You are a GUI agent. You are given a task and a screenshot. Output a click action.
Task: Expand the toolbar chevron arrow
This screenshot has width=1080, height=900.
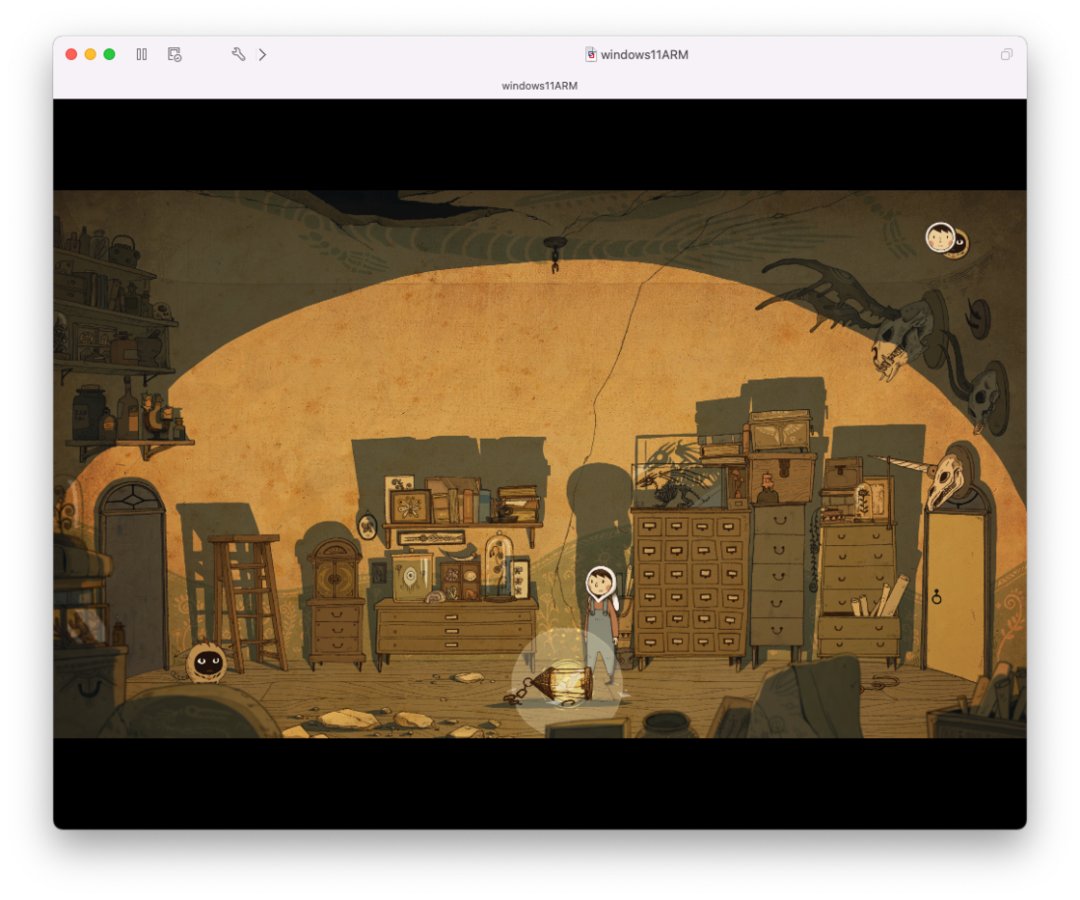coord(262,54)
